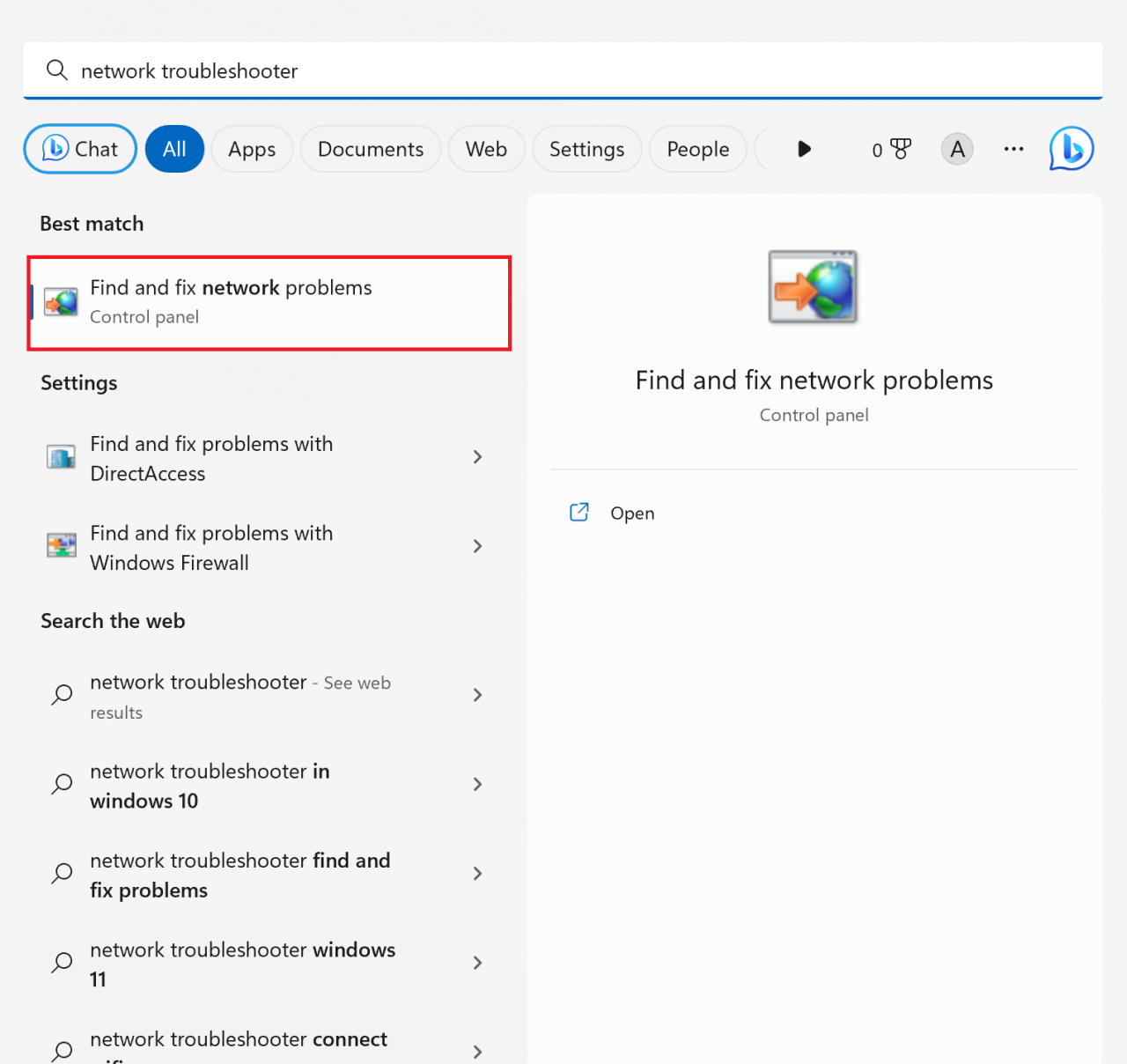This screenshot has height=1064, width=1127.
Task: Expand the Windows Firewall result chevron
Action: pos(477,547)
